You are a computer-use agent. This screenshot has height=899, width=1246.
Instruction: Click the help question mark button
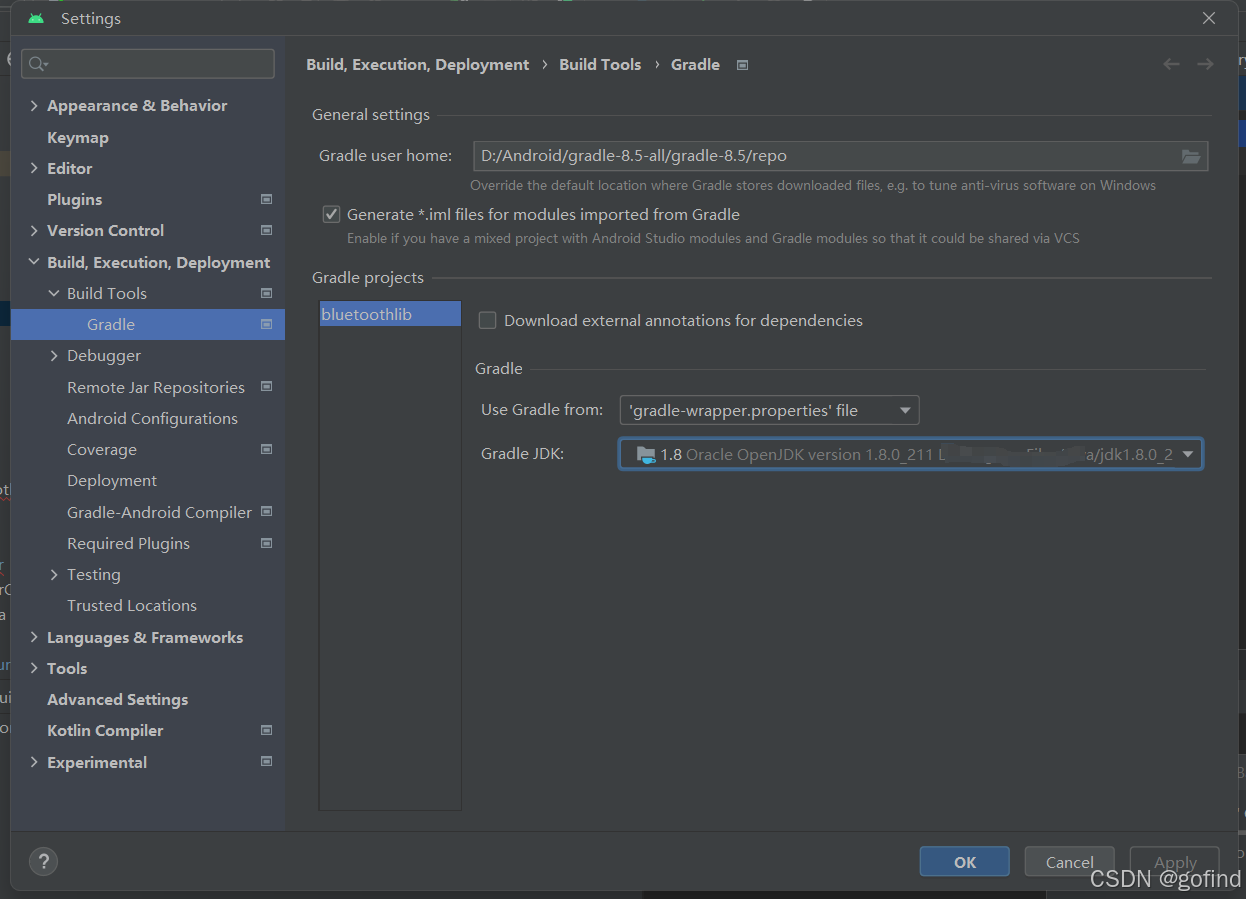(43, 861)
